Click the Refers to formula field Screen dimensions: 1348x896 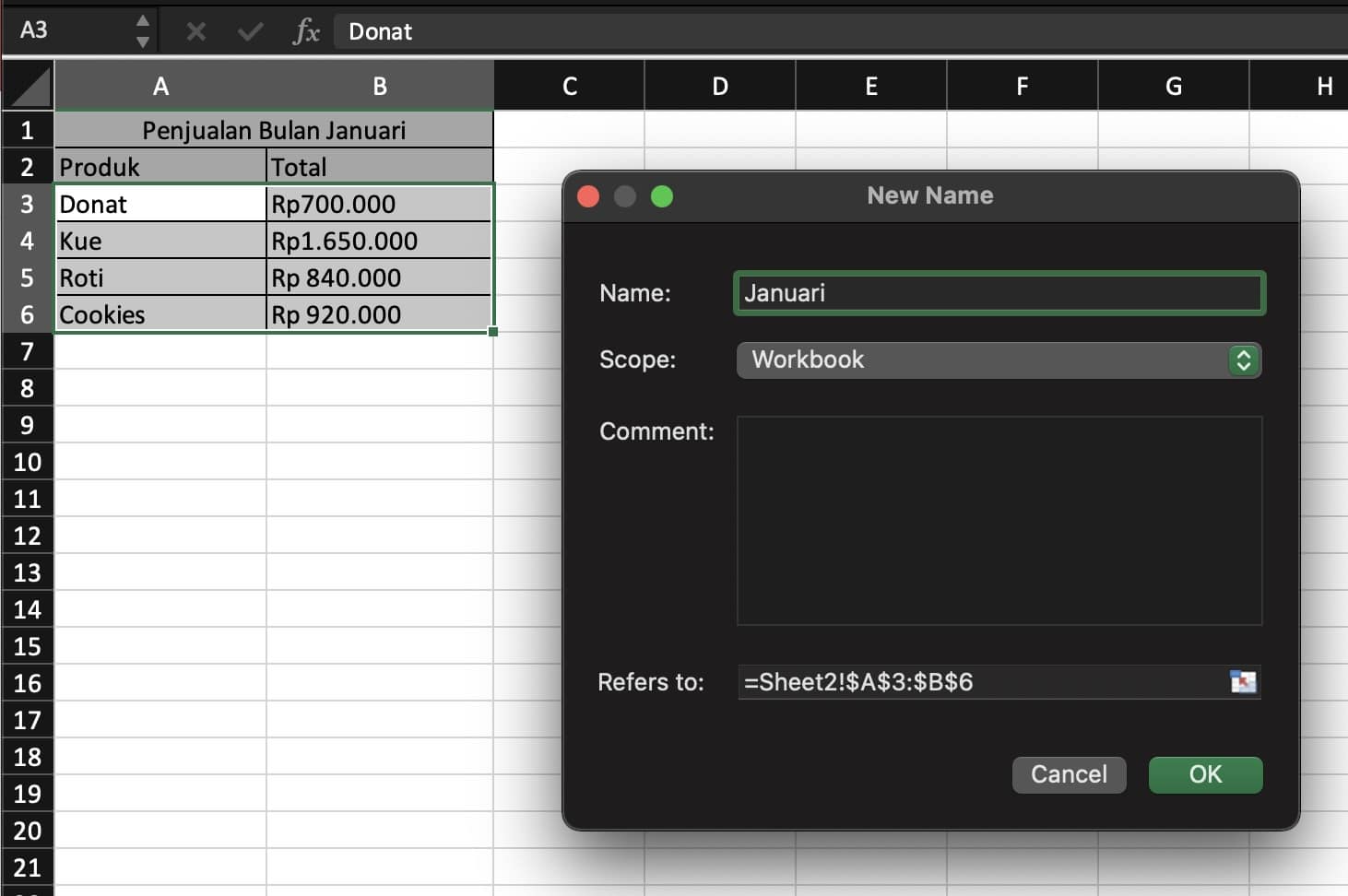click(x=977, y=682)
